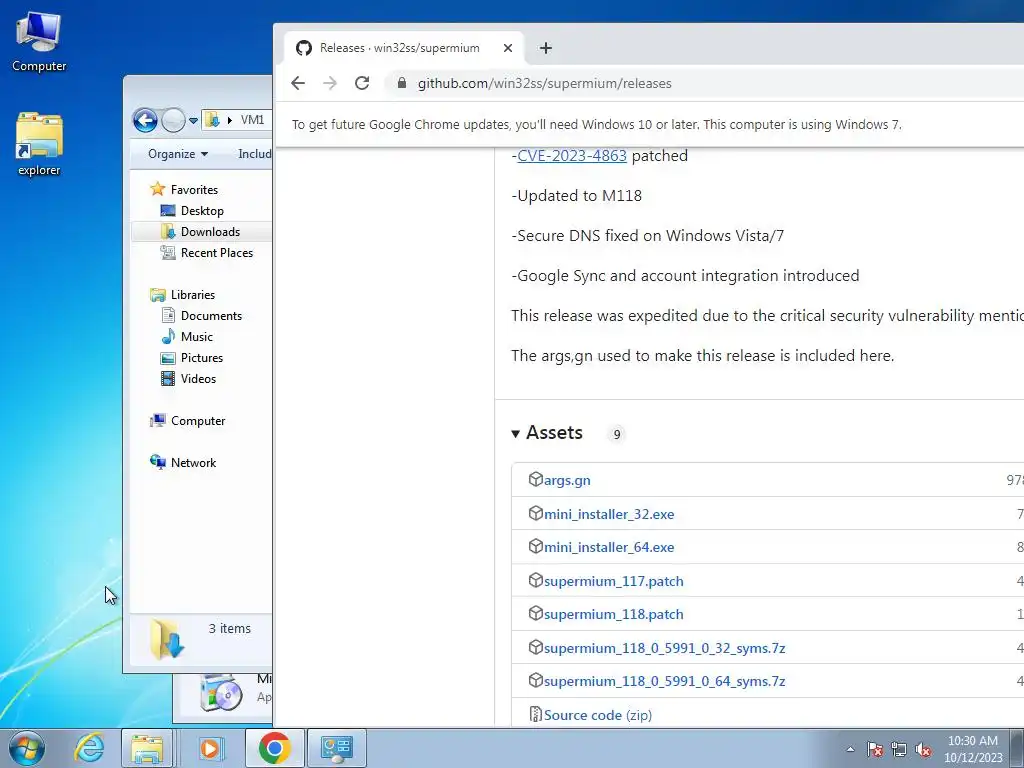This screenshot has height=768, width=1024.
Task: Download args.gn asset
Action: click(567, 480)
